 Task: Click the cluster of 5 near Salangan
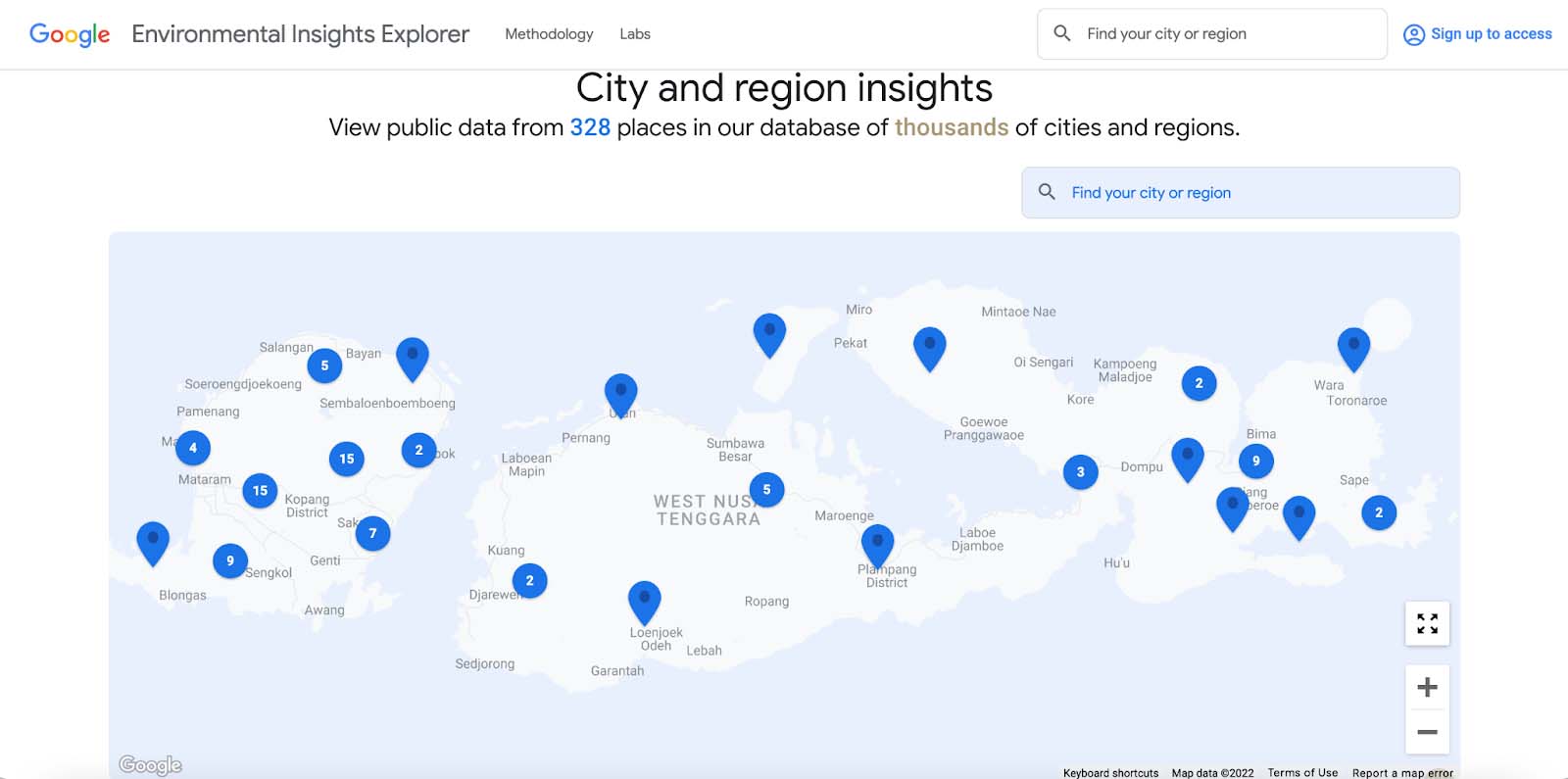(x=324, y=365)
